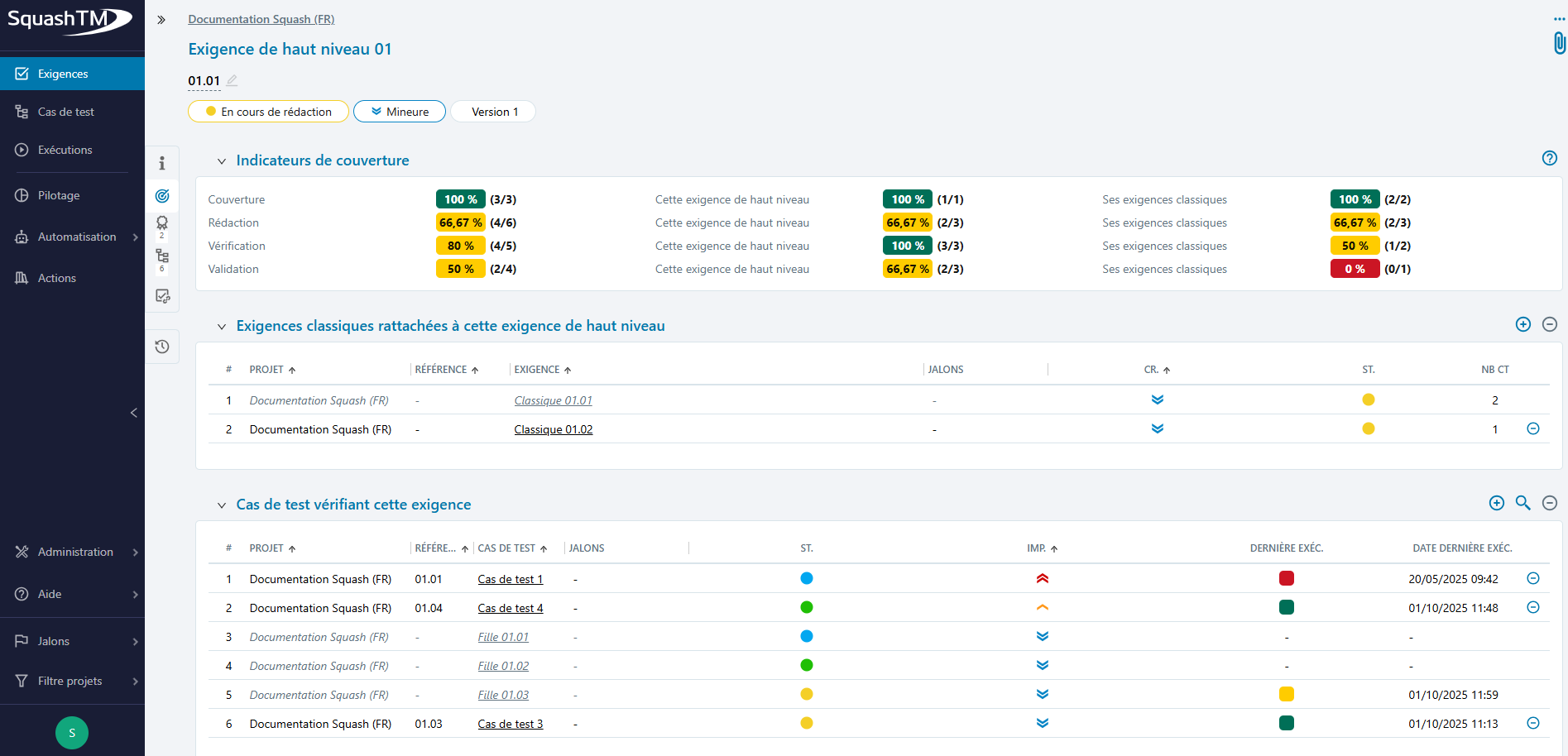Select the information tab icon on the anchor bar

click(x=162, y=163)
